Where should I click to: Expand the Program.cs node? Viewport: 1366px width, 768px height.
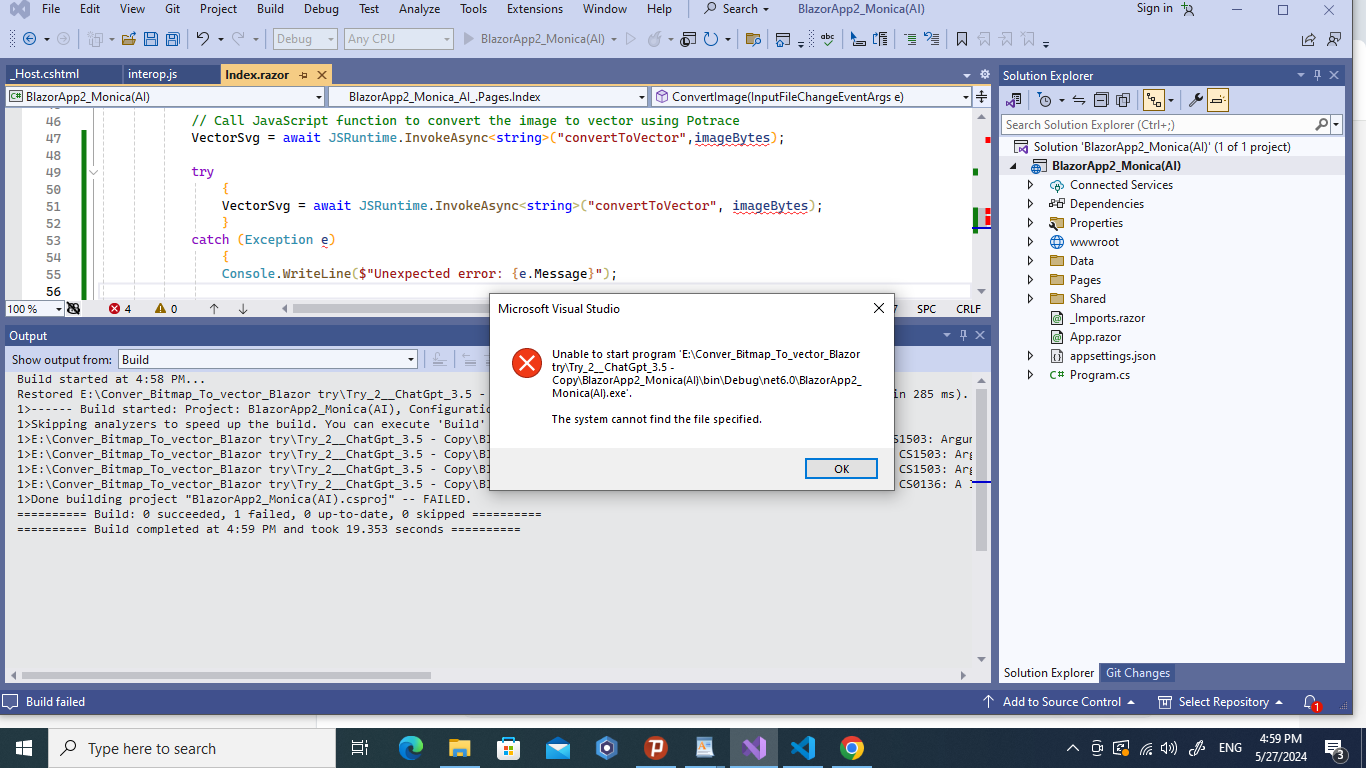(x=1031, y=375)
